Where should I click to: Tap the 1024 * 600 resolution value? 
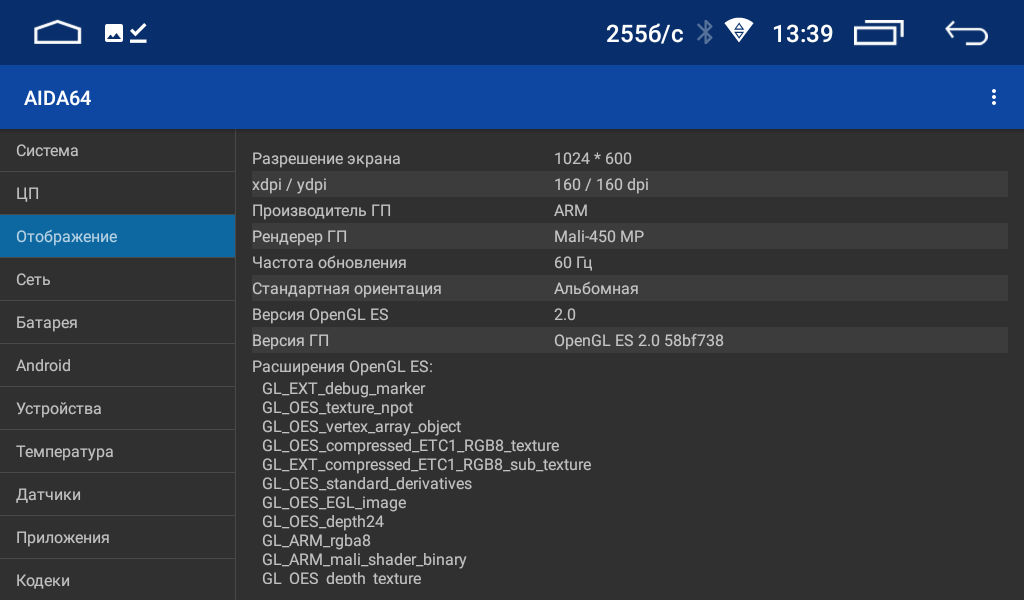(592, 159)
